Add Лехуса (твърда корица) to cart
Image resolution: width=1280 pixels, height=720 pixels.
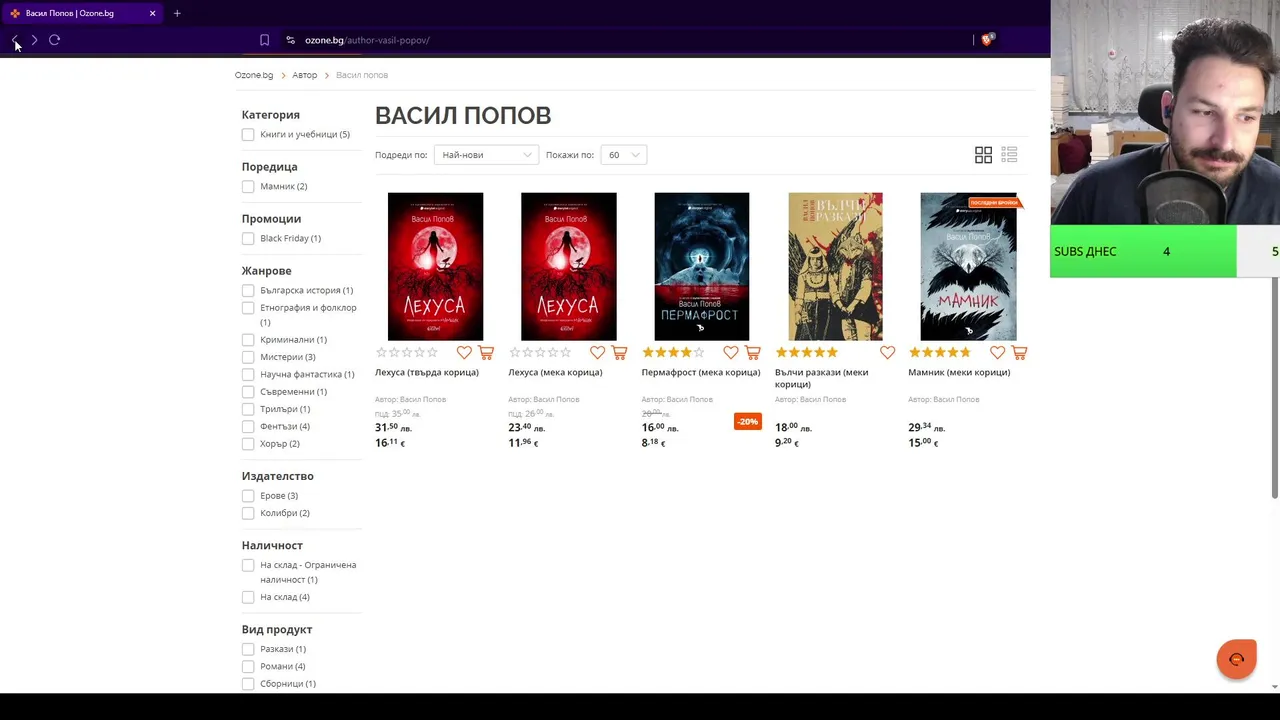coord(486,352)
